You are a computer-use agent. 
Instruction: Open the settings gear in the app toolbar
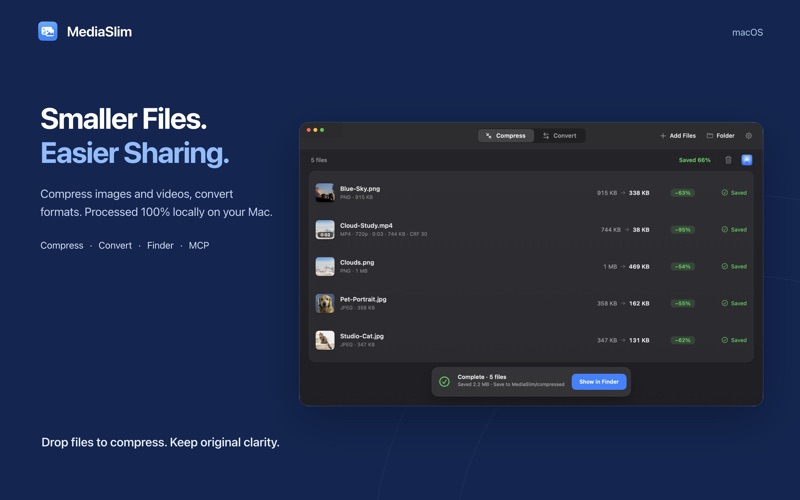coord(748,136)
